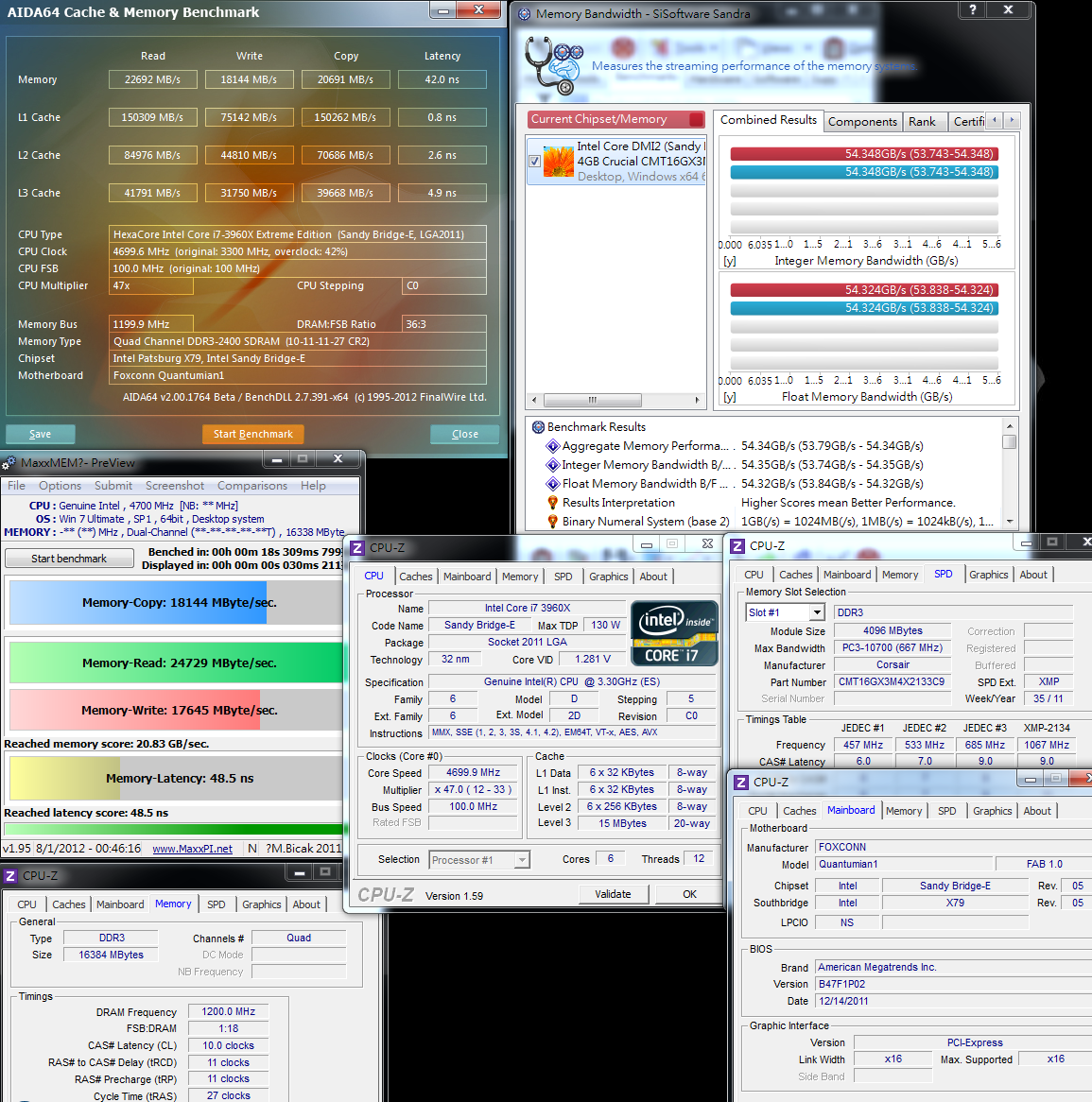Image resolution: width=1092 pixels, height=1102 pixels.
Task: Click the help question mark button in Sandra
Action: (973, 9)
